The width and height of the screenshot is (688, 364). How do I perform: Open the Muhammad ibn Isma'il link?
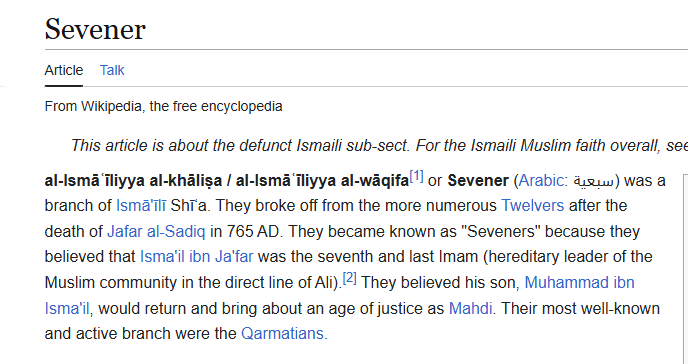click(x=579, y=283)
